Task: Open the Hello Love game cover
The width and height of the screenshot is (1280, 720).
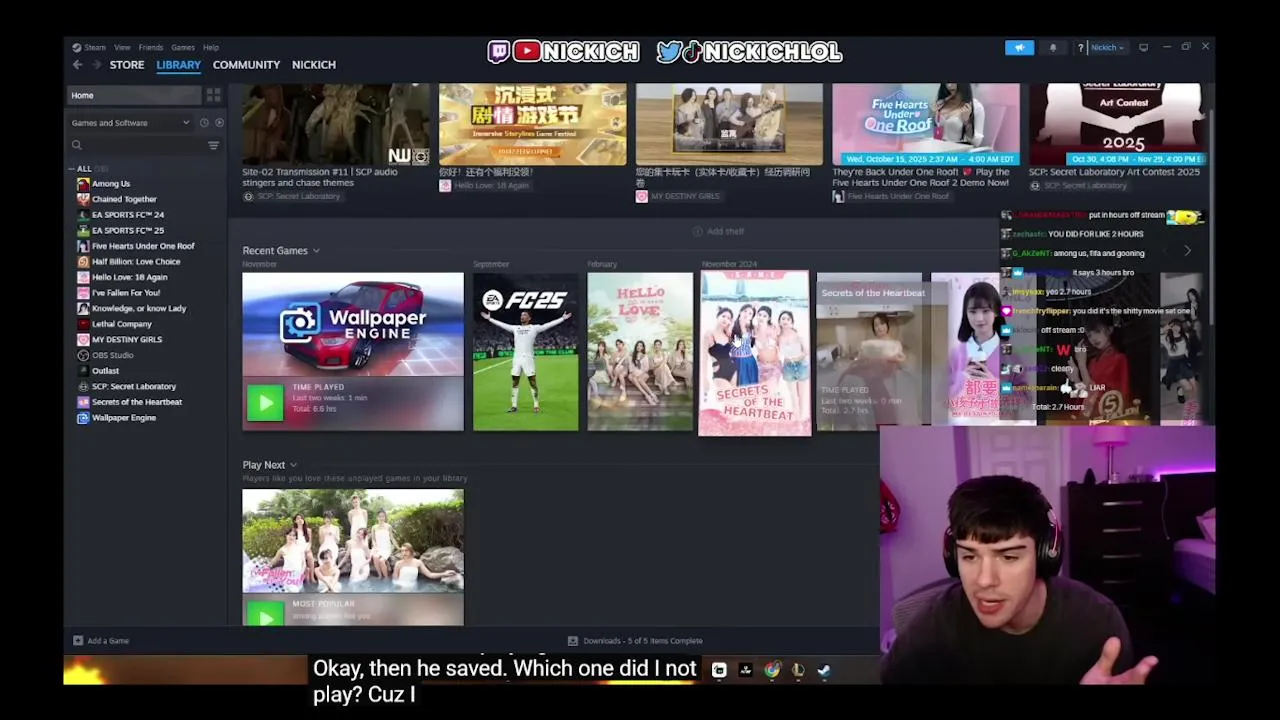Action: tap(640, 351)
